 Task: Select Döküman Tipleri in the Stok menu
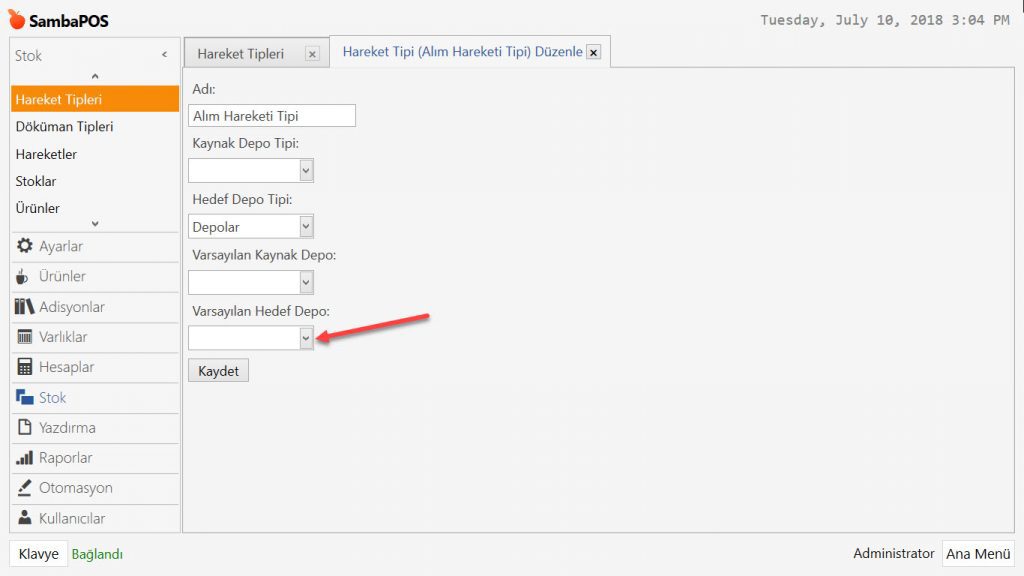pyautogui.click(x=64, y=127)
